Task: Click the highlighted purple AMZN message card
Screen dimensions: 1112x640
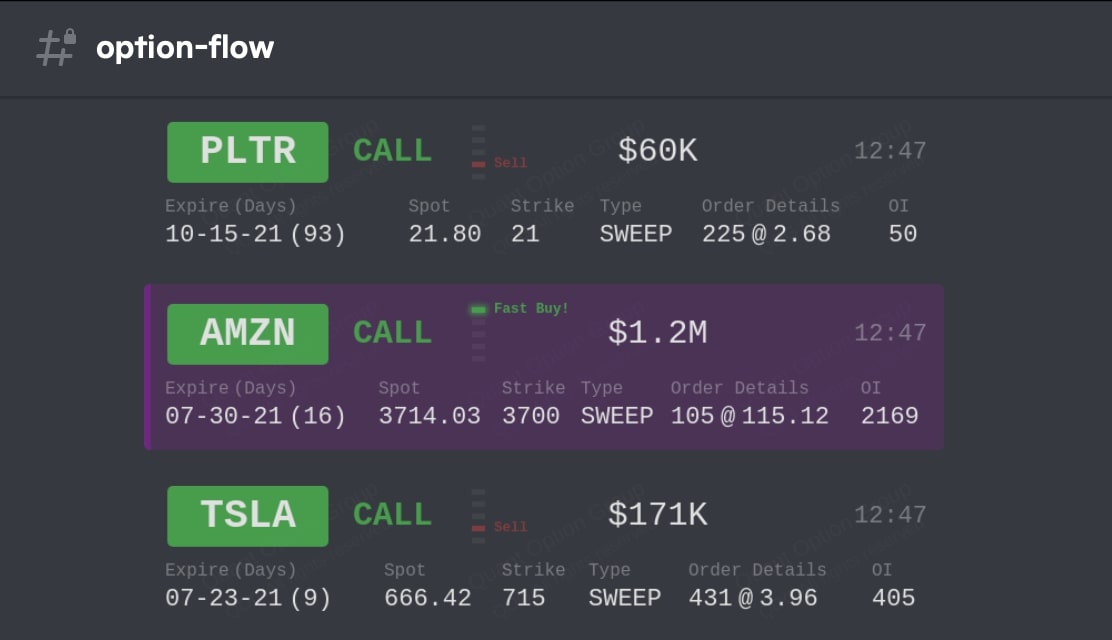Action: pos(544,367)
